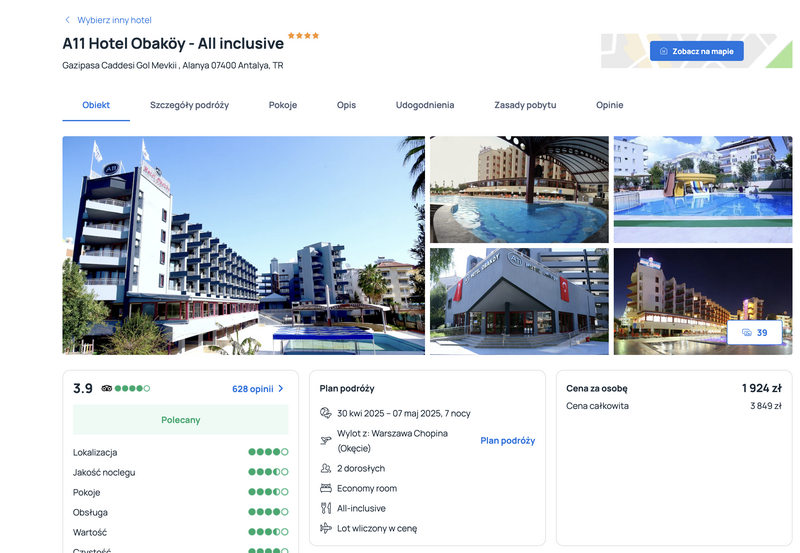Open covered pool photo thumbnail
The height and width of the screenshot is (553, 800).
tap(519, 189)
